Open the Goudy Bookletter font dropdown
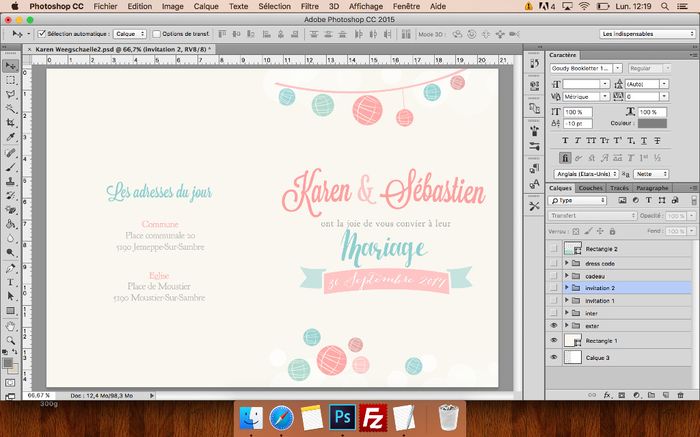700x437 pixels. pos(618,68)
